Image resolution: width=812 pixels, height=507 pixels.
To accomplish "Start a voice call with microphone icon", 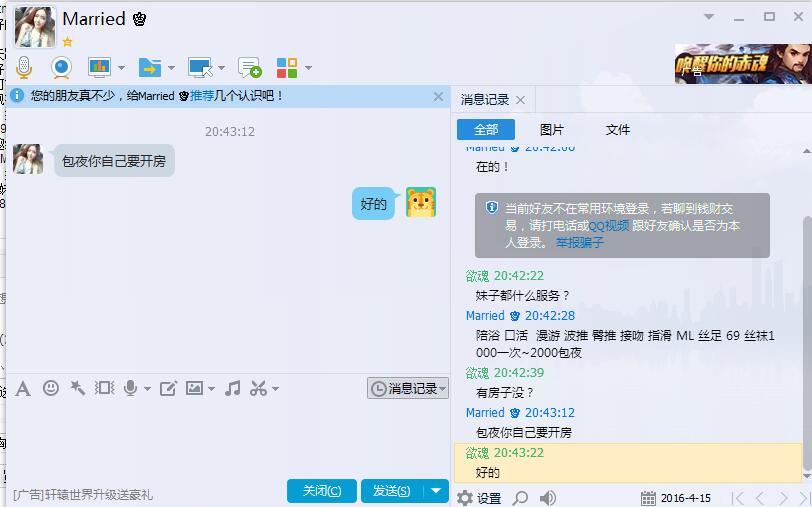I will [24, 67].
